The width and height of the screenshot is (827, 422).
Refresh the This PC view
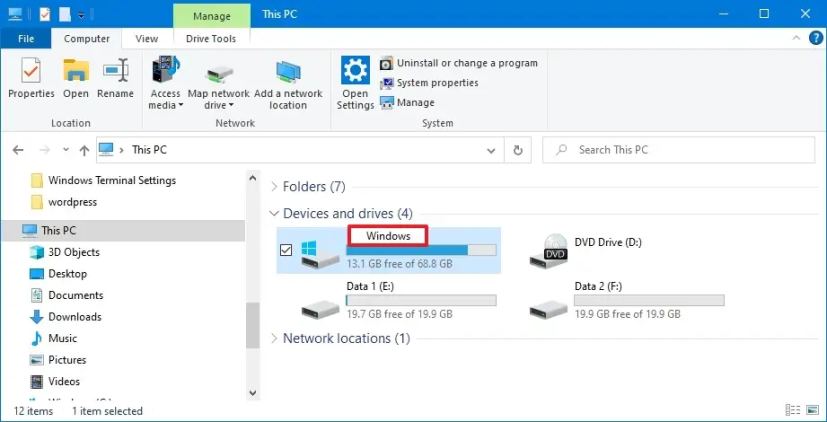(517, 150)
